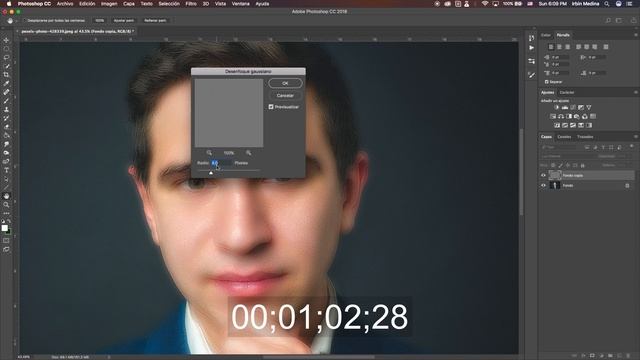This screenshot has height=360, width=640.
Task: Toggle 'Desplazarse por todas las ventanas' checkbox
Action: coord(25,20)
